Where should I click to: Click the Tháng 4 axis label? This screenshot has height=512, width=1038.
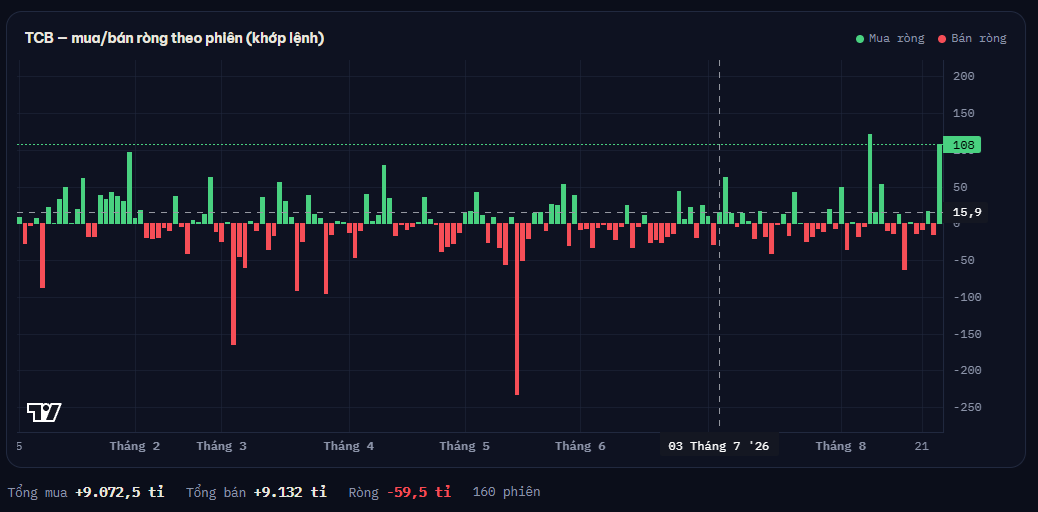pyautogui.click(x=349, y=446)
